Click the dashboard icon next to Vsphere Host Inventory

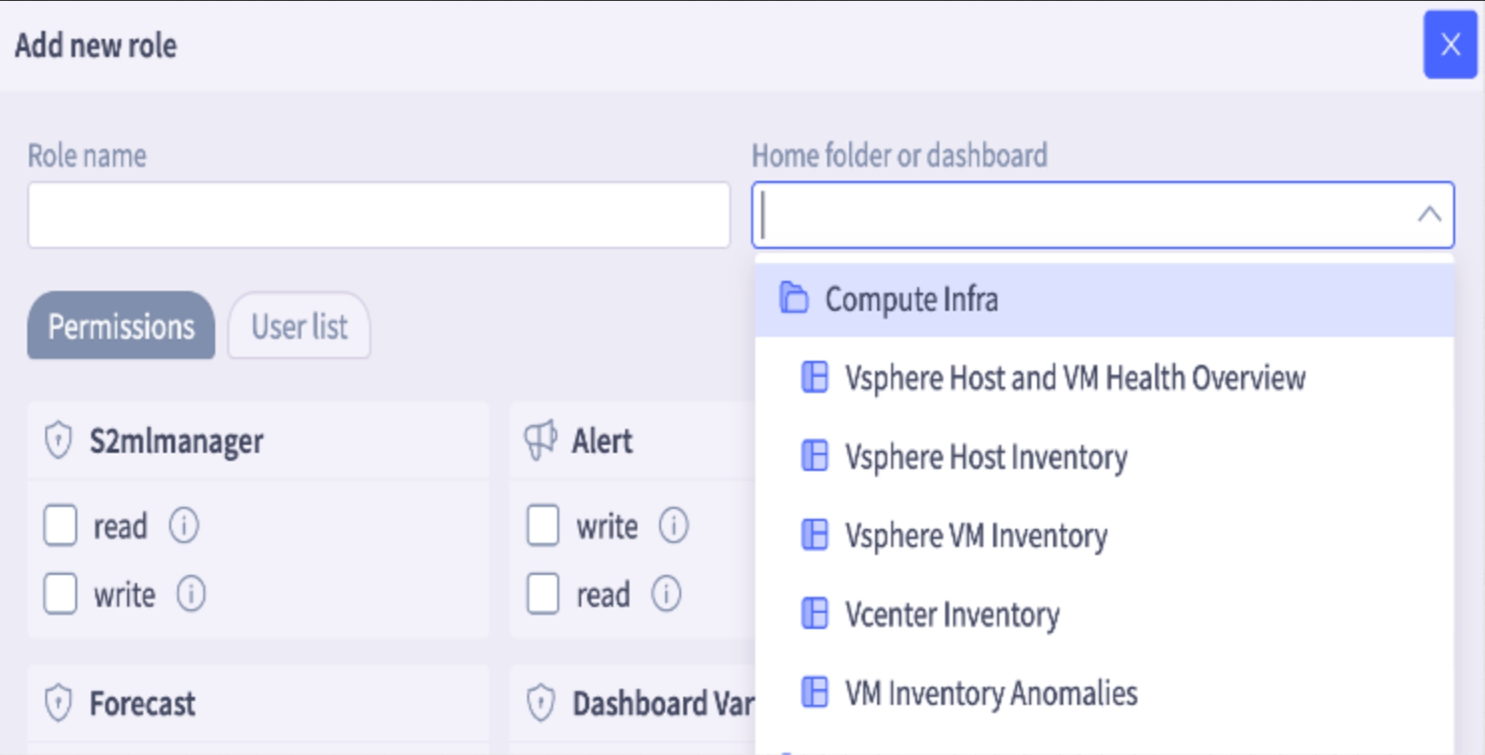[812, 457]
